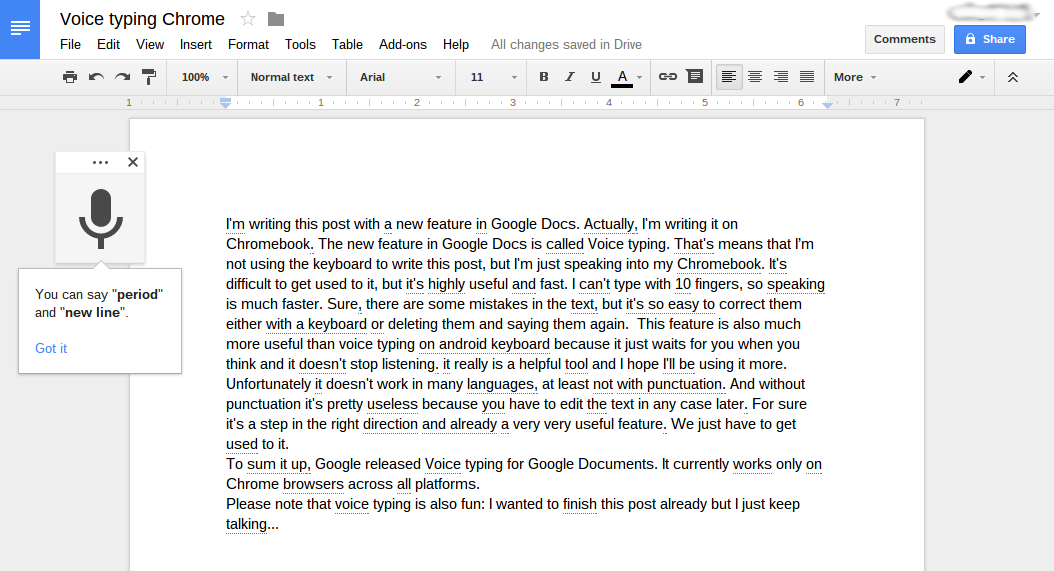Open the font size 11 dropdown
1054x571 pixels.
click(x=493, y=77)
